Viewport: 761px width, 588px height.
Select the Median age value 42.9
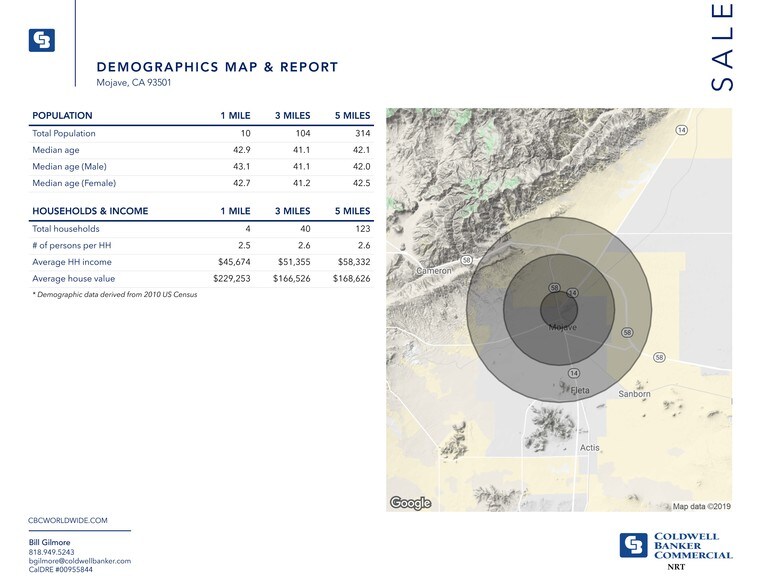pos(242,150)
